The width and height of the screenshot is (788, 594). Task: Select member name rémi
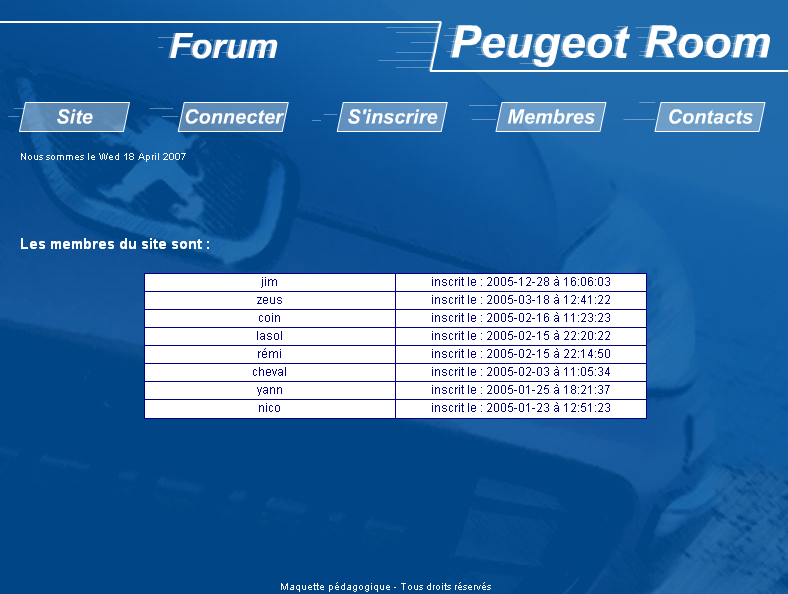coord(269,354)
